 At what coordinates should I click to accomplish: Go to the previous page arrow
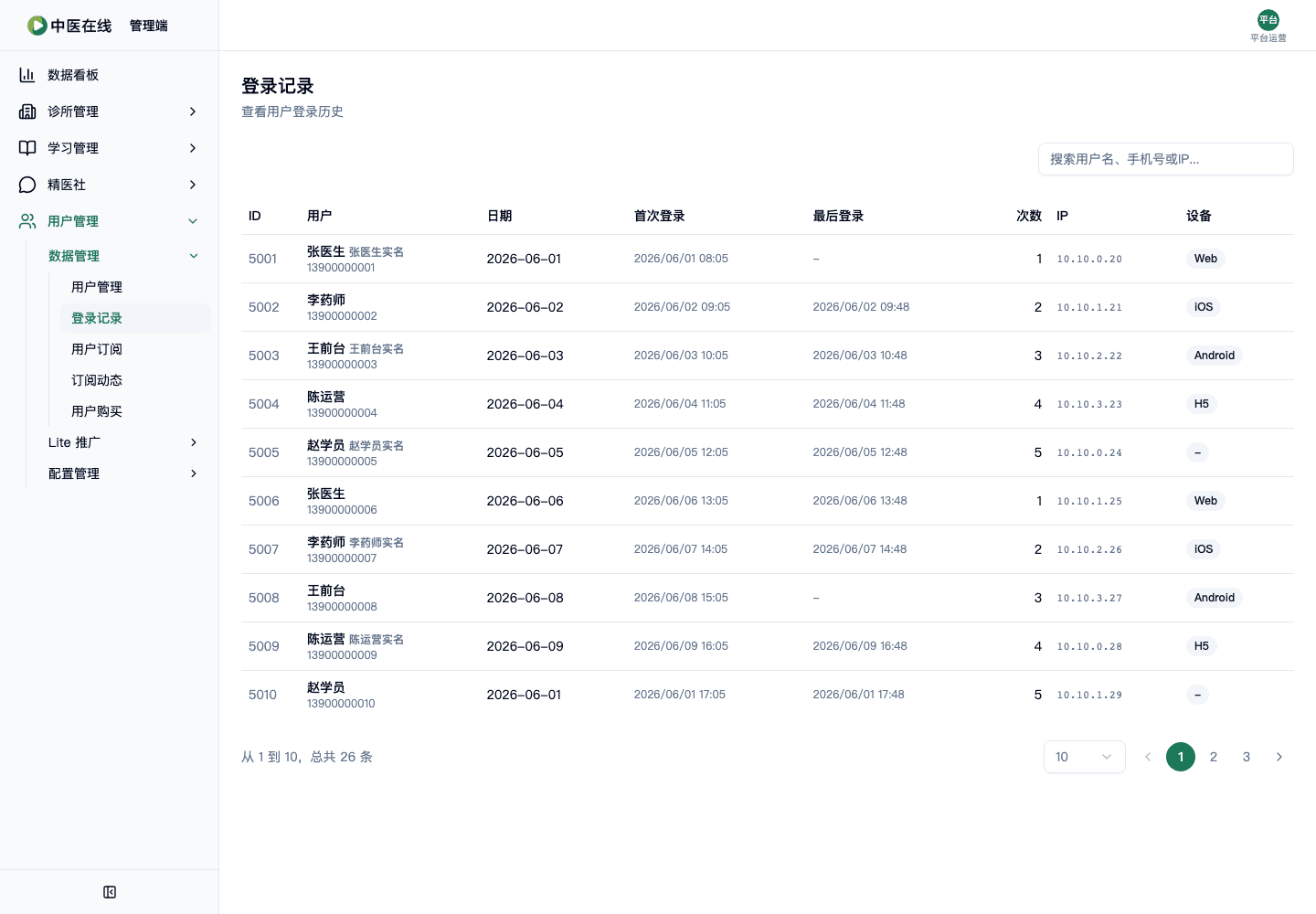tap(1148, 757)
